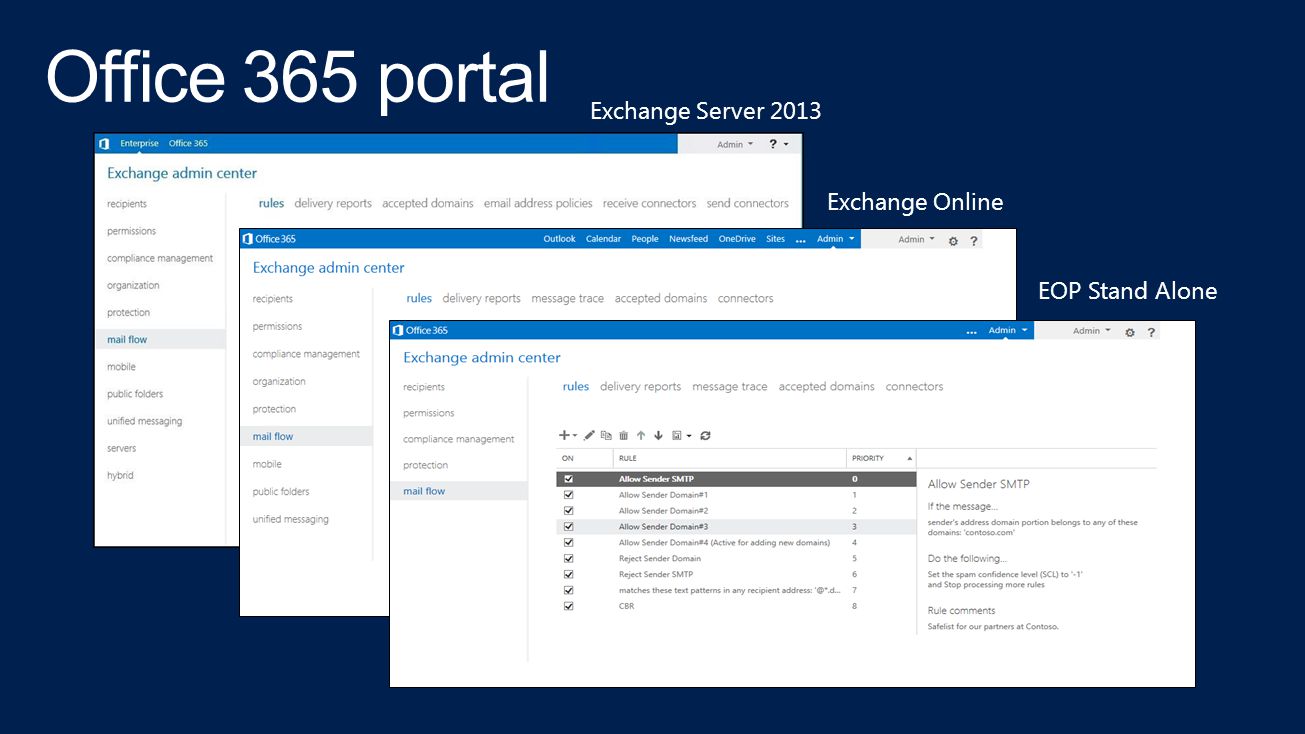
Task: Select hybrid in Exchange 2013 sidebar
Action: [120, 476]
